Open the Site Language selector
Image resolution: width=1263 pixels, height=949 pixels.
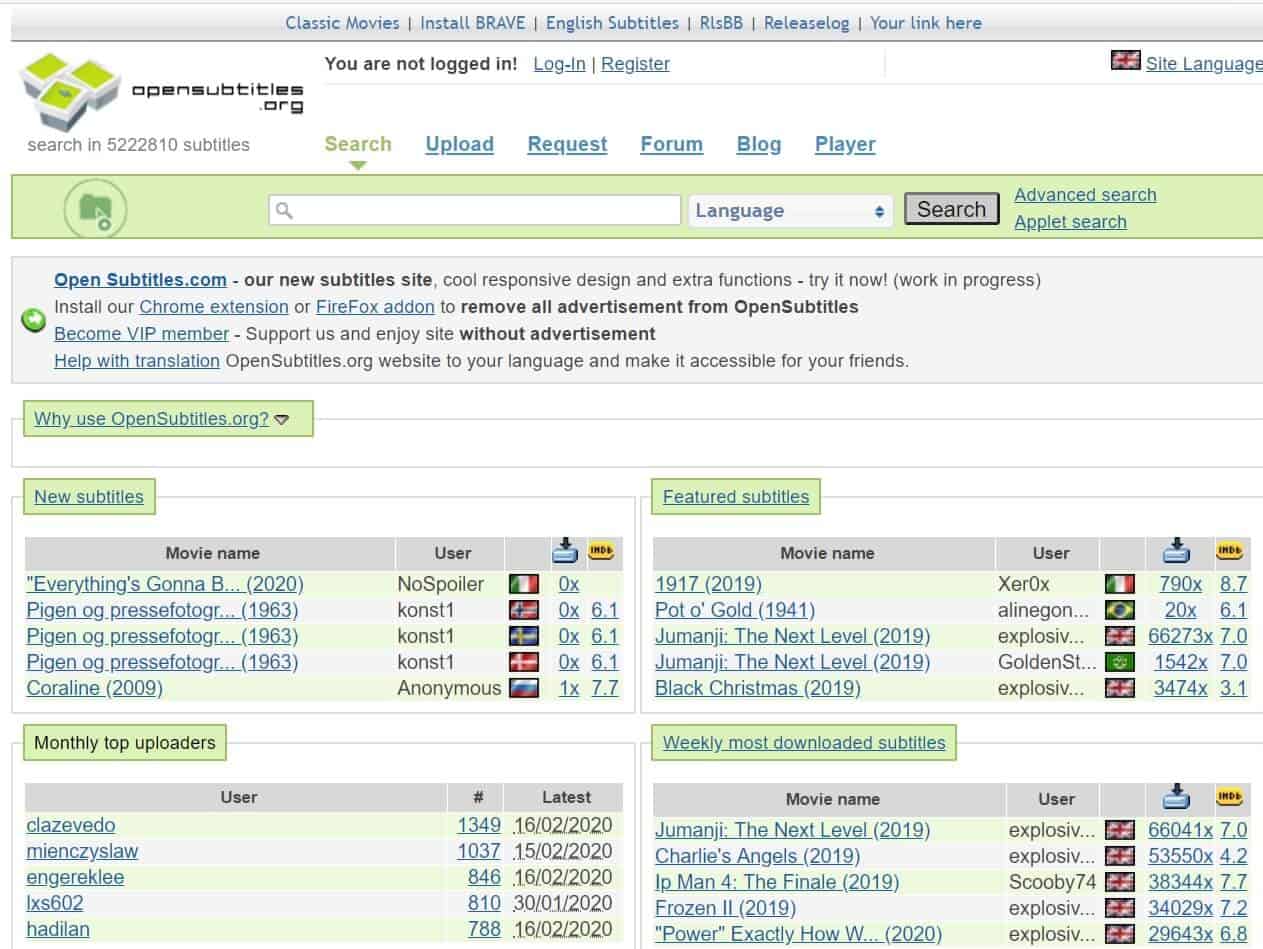pyautogui.click(x=1203, y=64)
